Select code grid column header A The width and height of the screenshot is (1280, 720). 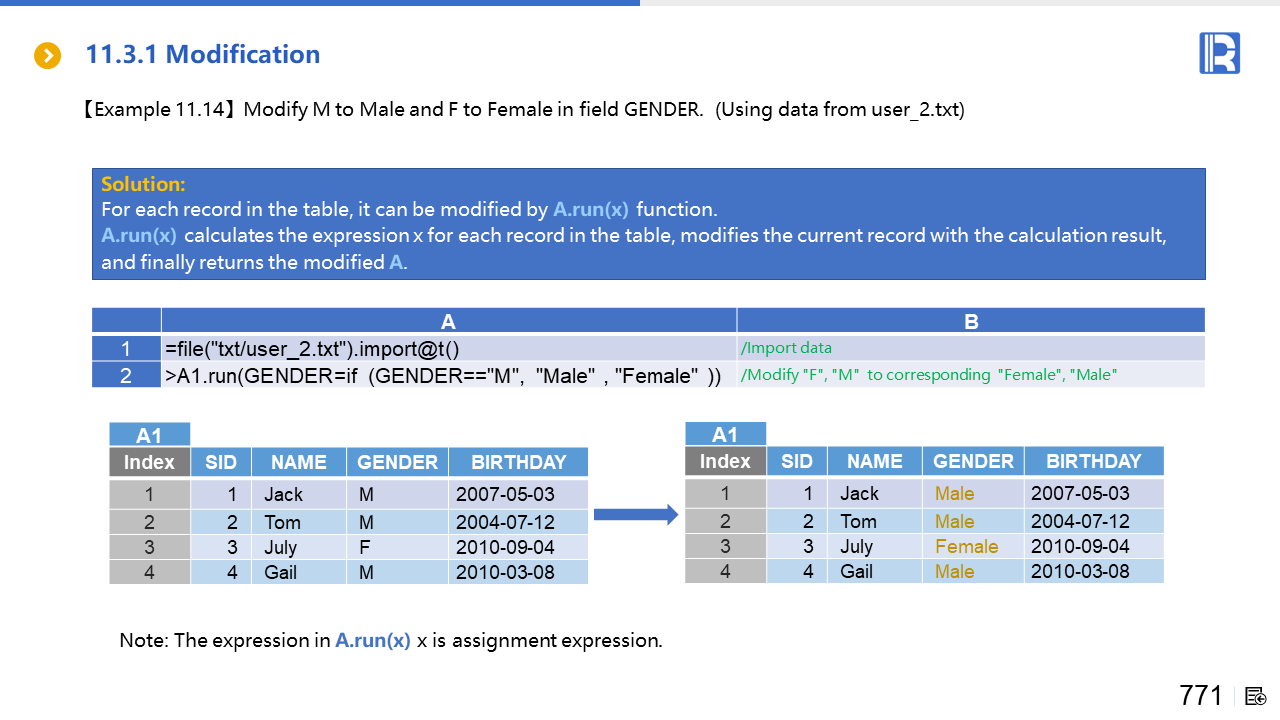[x=448, y=321]
